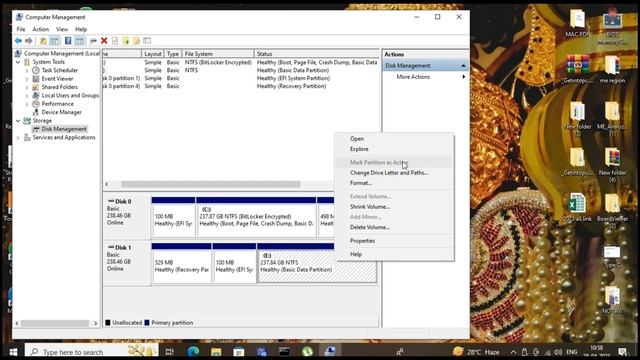The image size is (640, 360).
Task: Expand the Task Scheduler node
Action: pyautogui.click(x=27, y=71)
